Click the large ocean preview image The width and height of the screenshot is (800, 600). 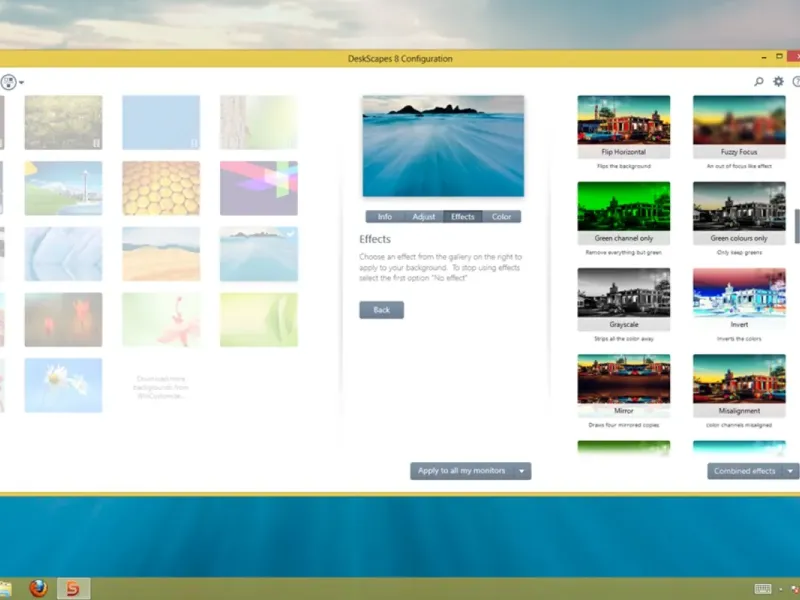point(443,146)
